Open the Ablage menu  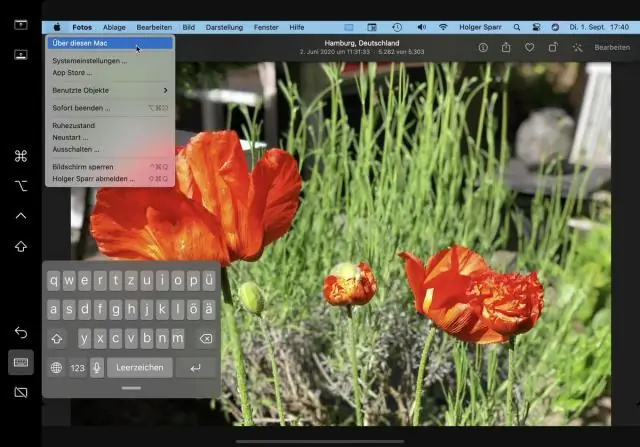pos(114,27)
